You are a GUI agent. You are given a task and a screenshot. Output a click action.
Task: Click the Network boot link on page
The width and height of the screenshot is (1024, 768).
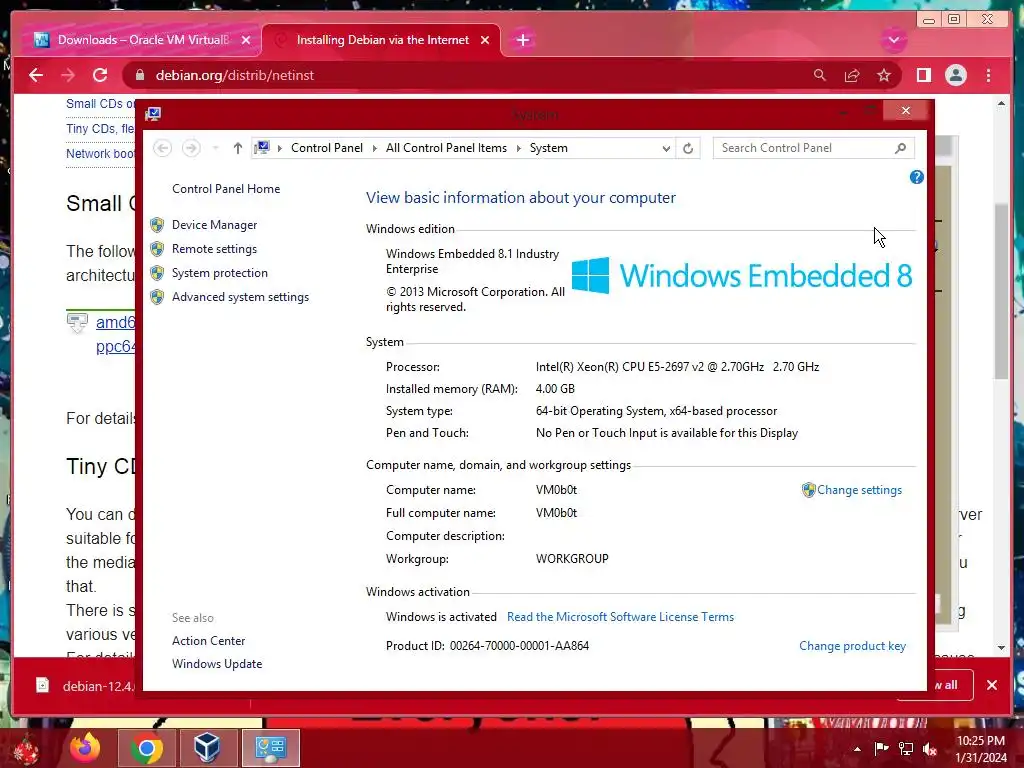pos(101,153)
